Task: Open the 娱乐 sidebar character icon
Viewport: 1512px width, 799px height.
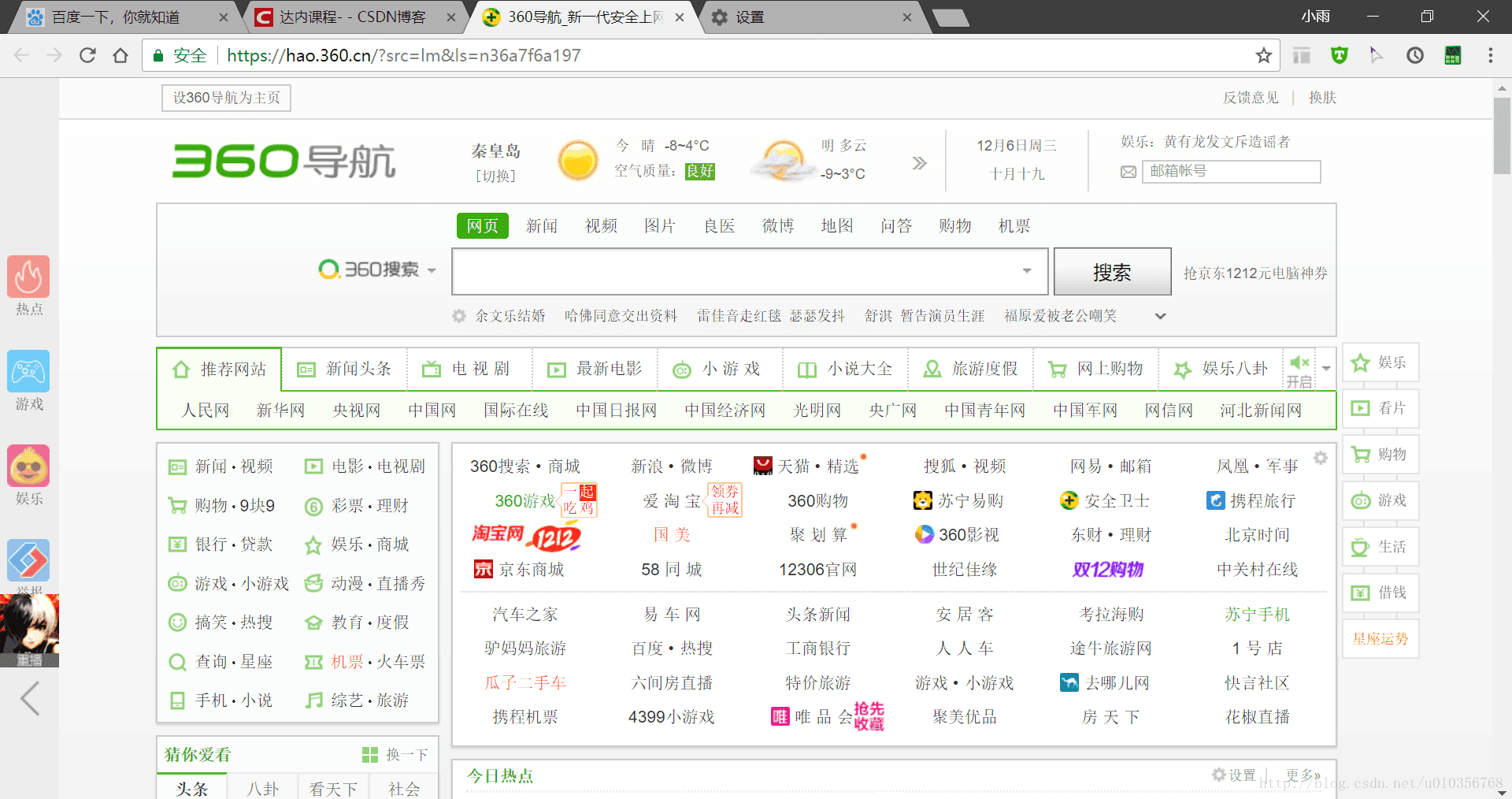Action: coord(28,466)
